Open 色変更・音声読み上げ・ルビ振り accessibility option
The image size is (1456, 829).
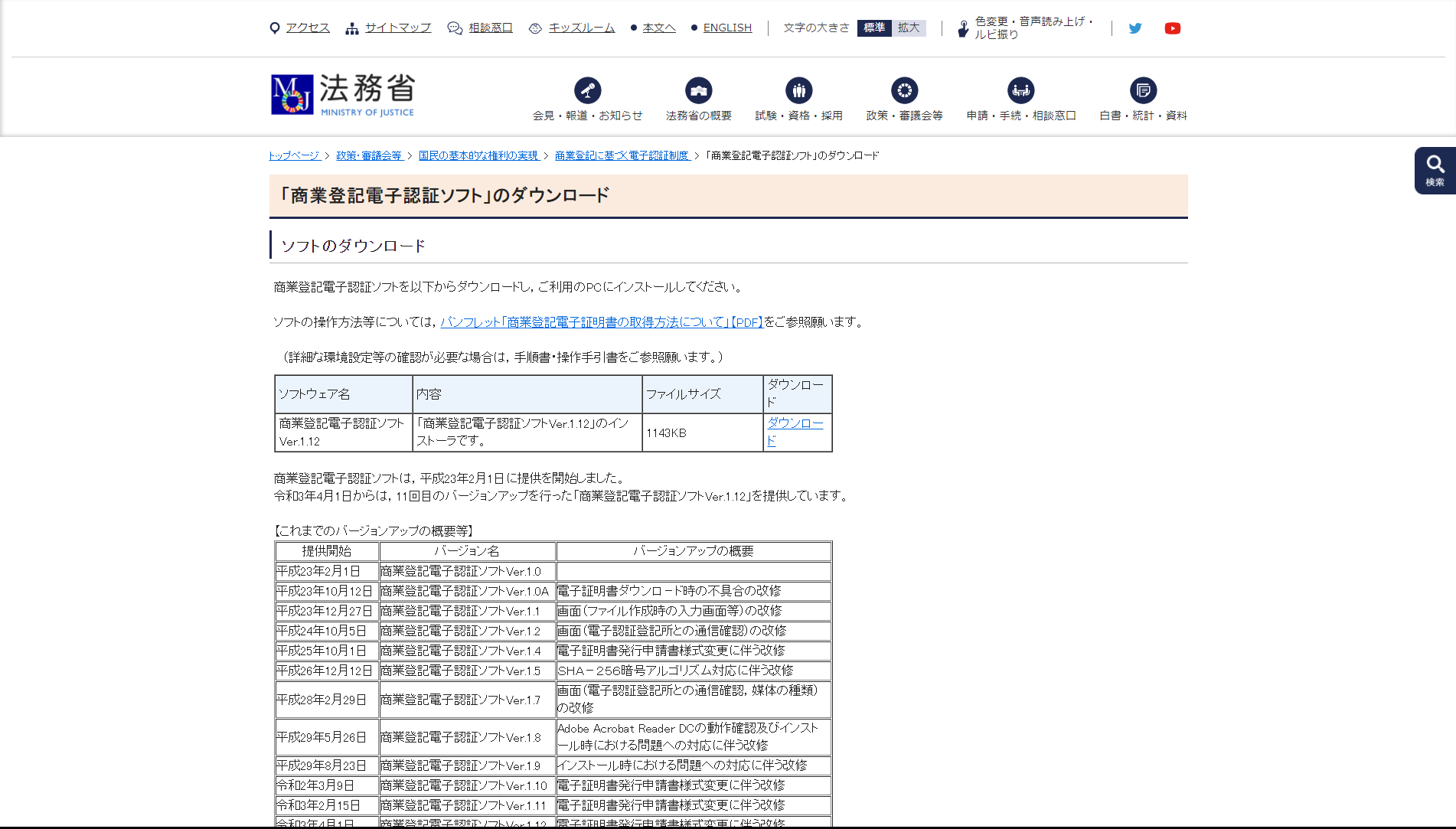pyautogui.click(x=1027, y=28)
